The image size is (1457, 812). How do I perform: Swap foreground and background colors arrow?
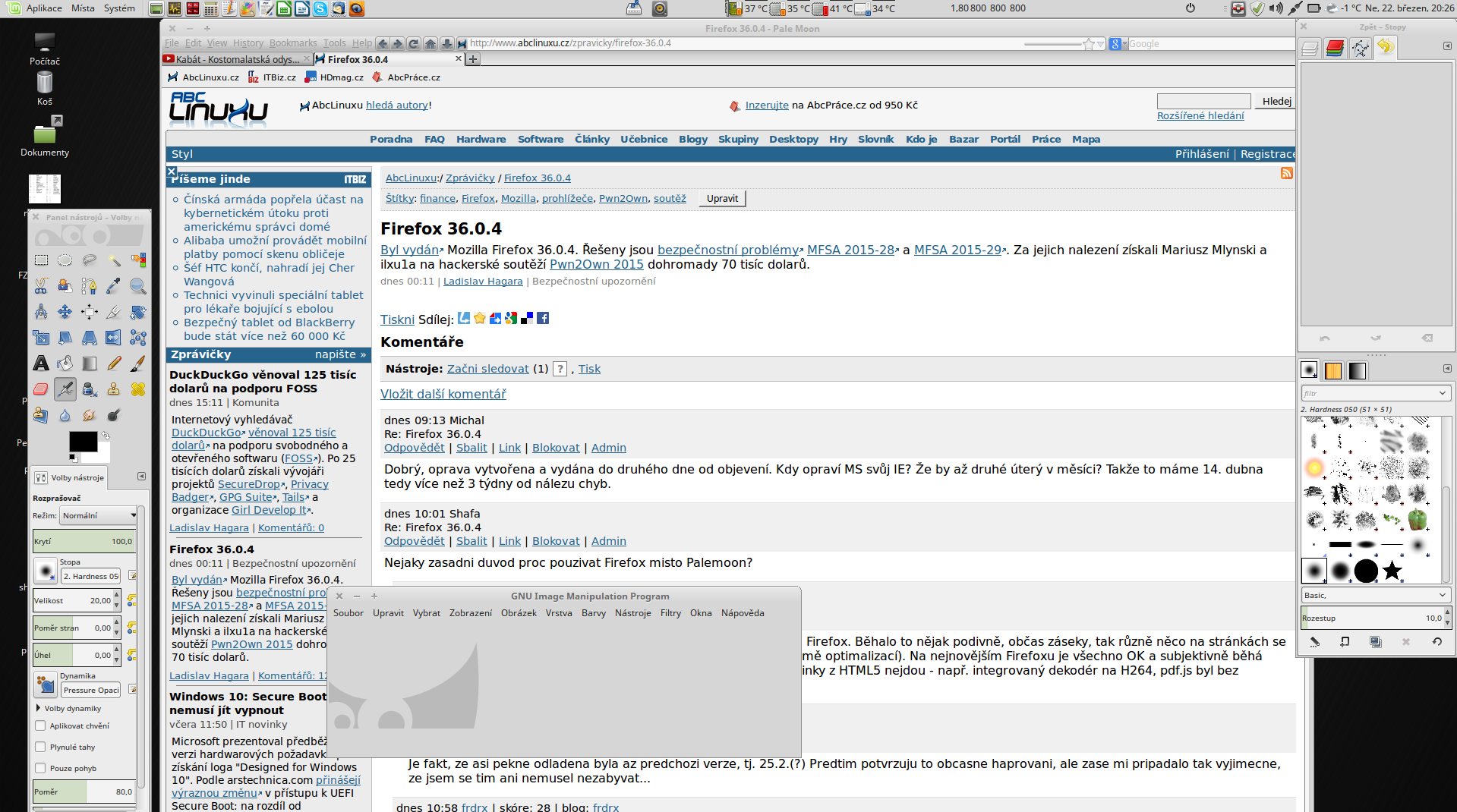pyautogui.click(x=106, y=436)
